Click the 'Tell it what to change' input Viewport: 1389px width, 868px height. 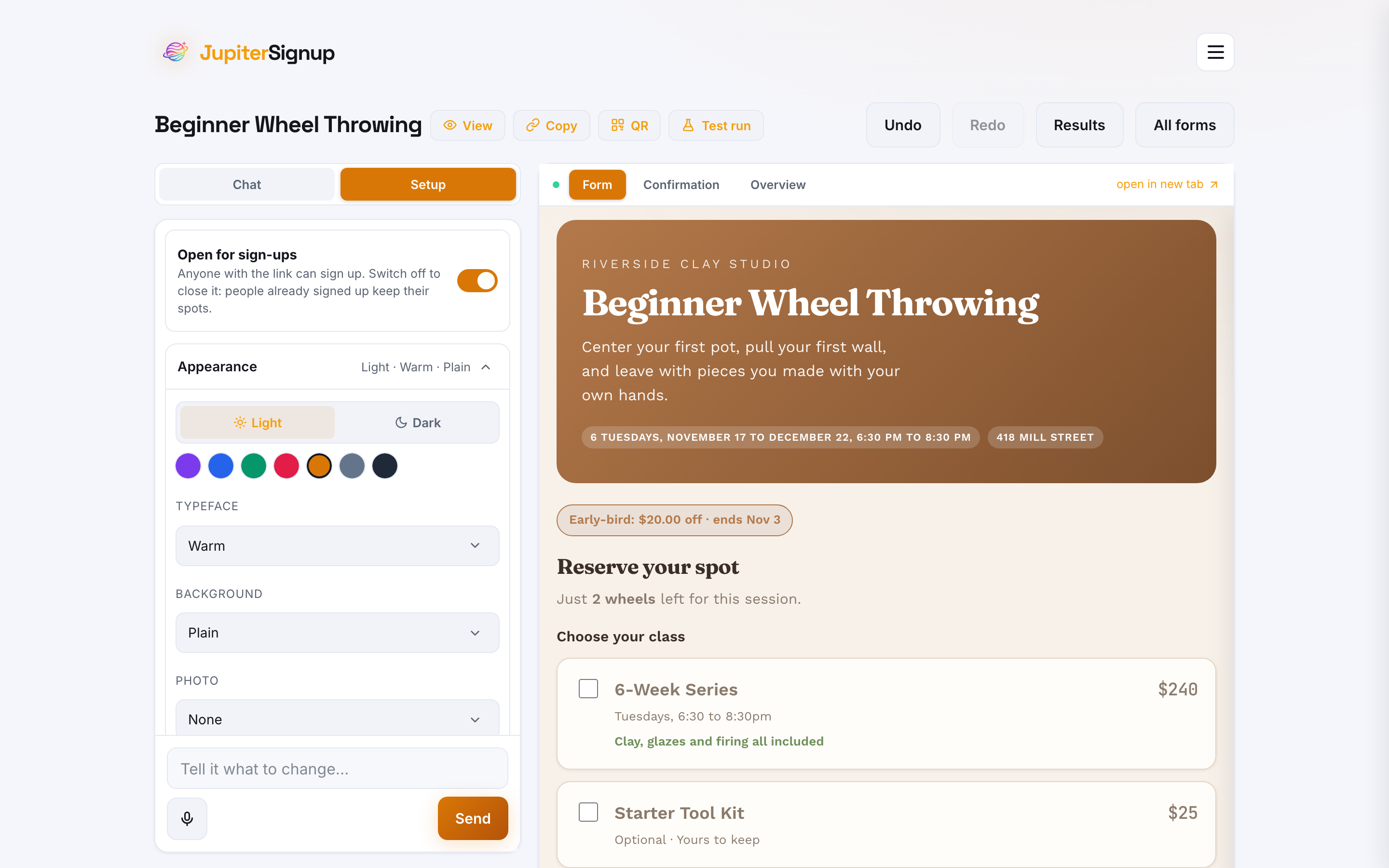pos(338,768)
